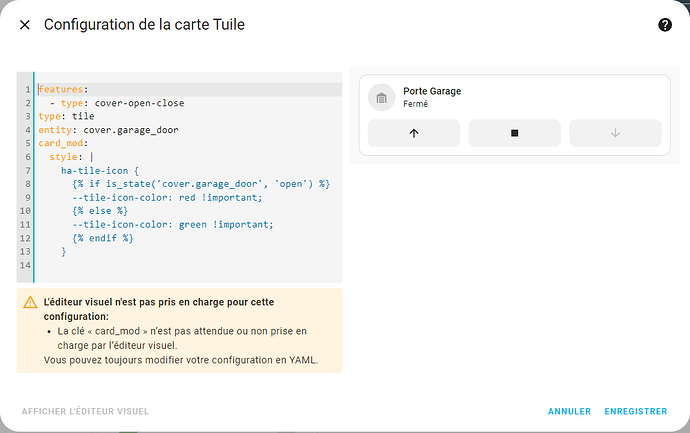Viewport: 690px width, 433px height.
Task: Click the 'Fermé' state text in preview
Action: click(415, 104)
